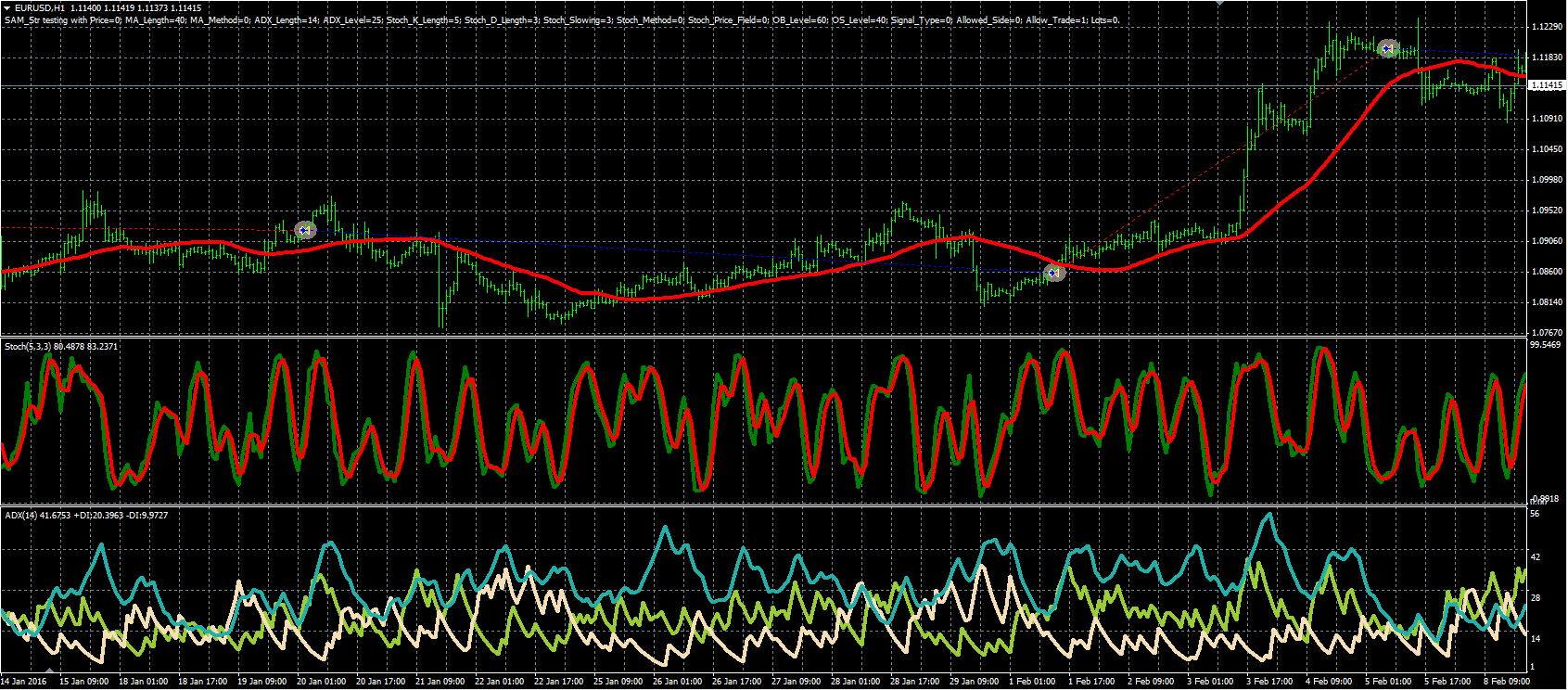Click the 99.5469 Stochastic scale value
The height and width of the screenshot is (690, 1568).
point(1545,345)
